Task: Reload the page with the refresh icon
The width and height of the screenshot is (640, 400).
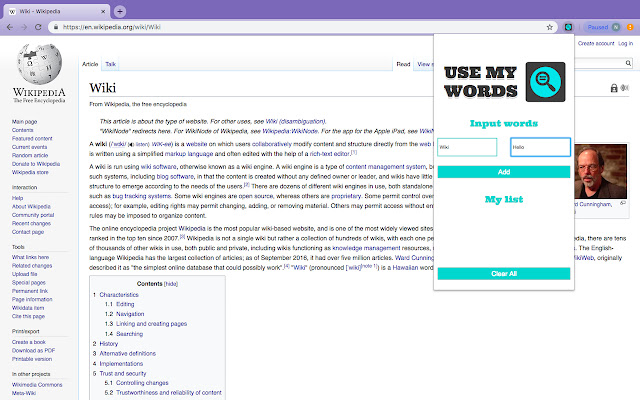Action: tap(38, 27)
